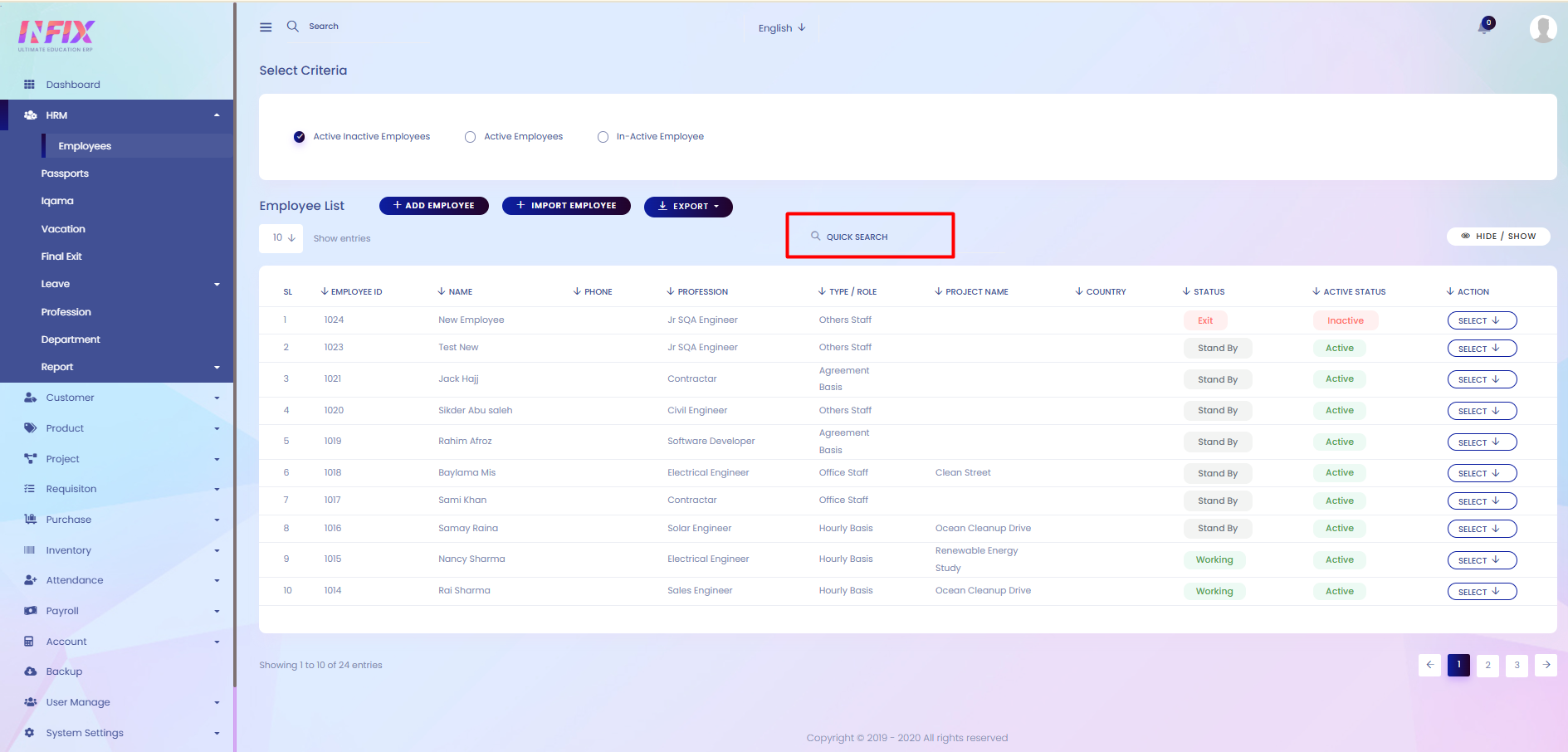This screenshot has height=752, width=1568.
Task: Click current page 1 button
Action: pyautogui.click(x=1458, y=665)
